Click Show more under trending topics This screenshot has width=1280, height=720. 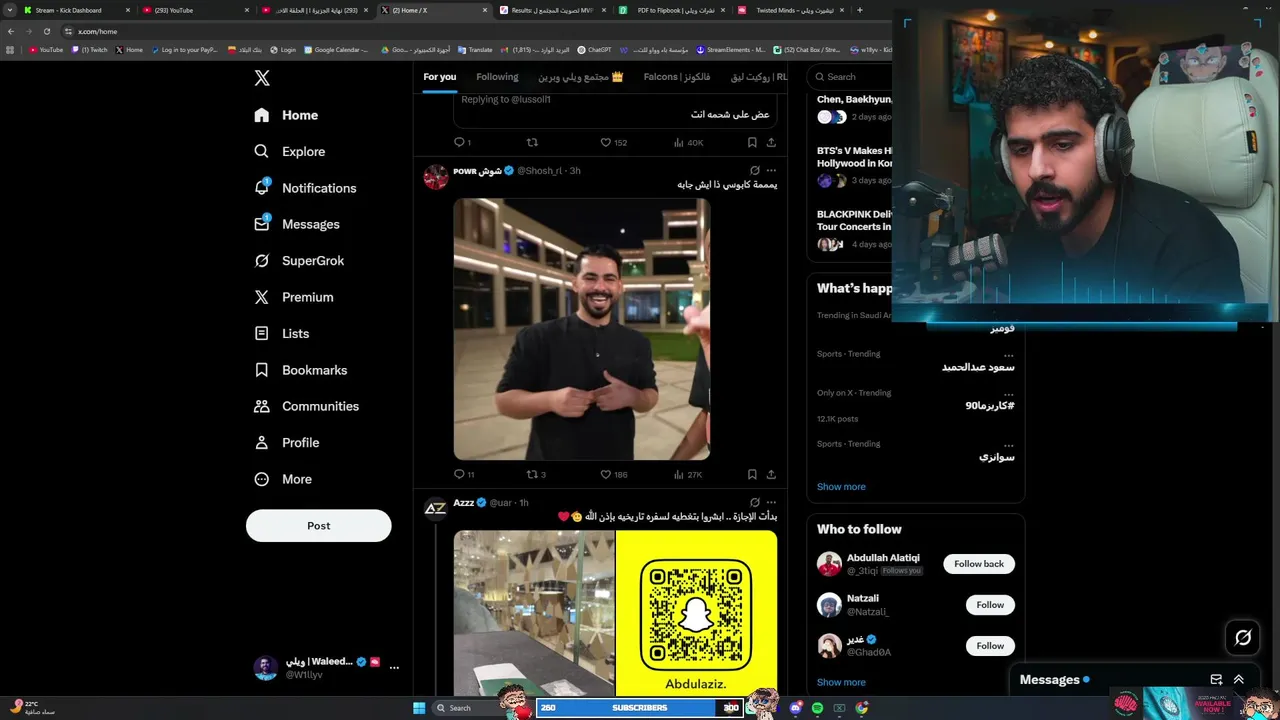[x=841, y=487]
